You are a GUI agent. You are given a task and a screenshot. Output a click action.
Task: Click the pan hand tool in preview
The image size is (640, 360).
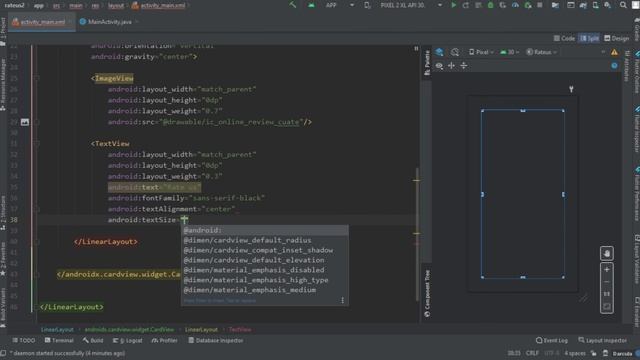click(x=607, y=253)
